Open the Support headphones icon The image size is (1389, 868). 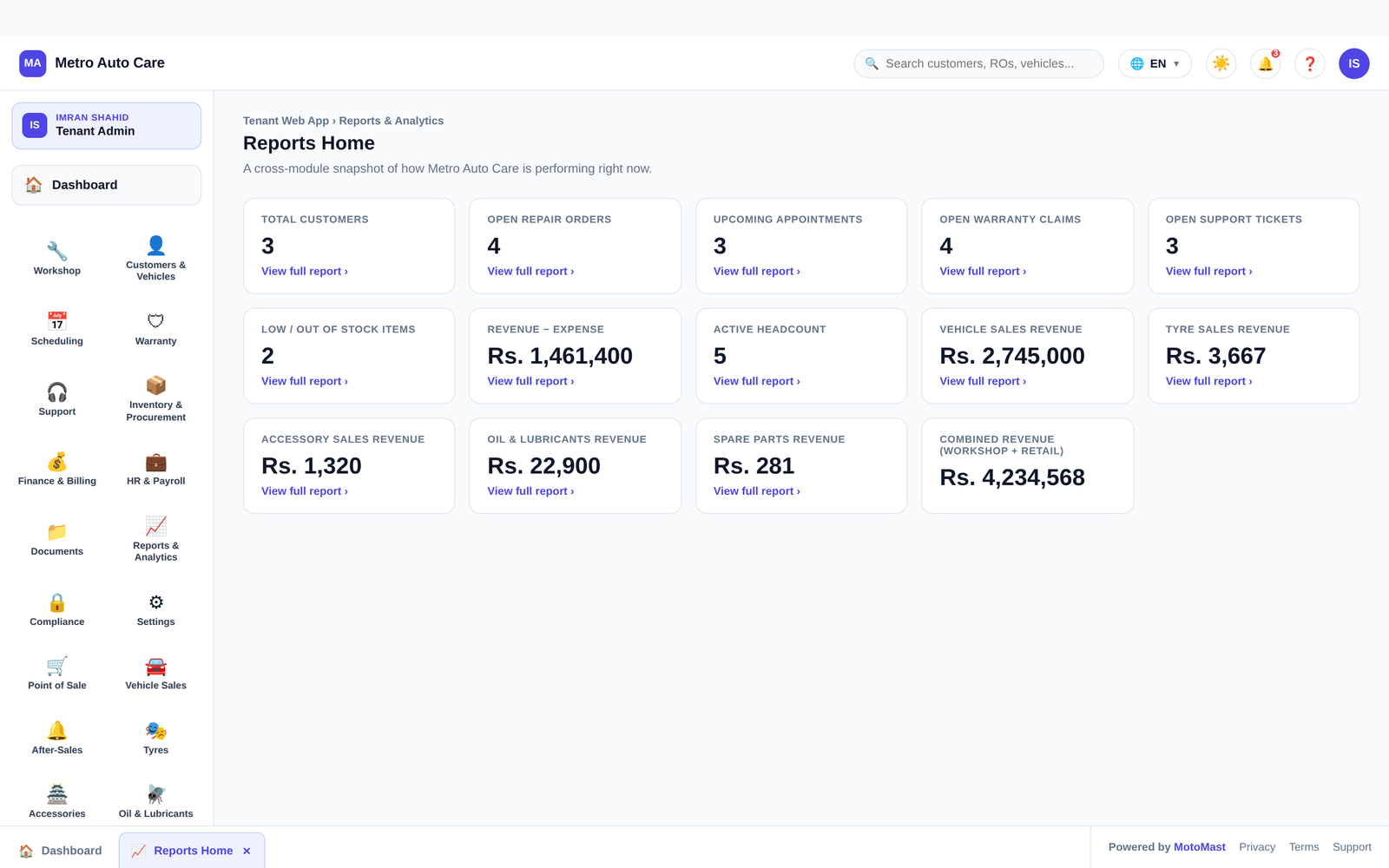tap(57, 399)
